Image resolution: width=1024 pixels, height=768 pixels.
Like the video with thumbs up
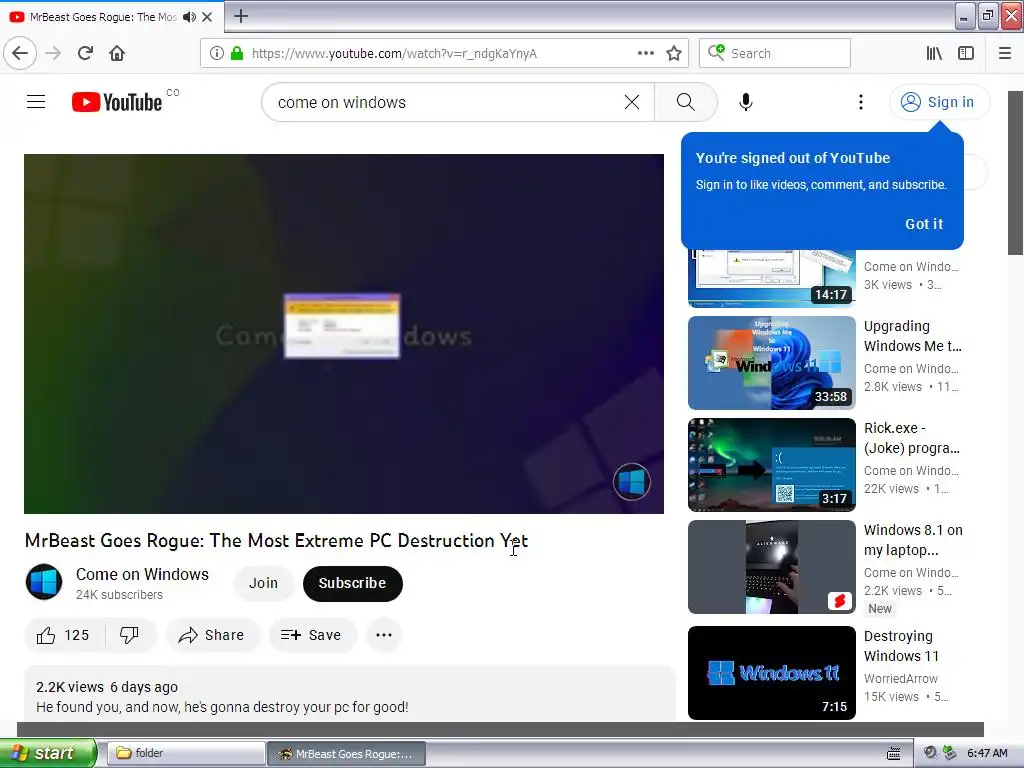pyautogui.click(x=64, y=635)
